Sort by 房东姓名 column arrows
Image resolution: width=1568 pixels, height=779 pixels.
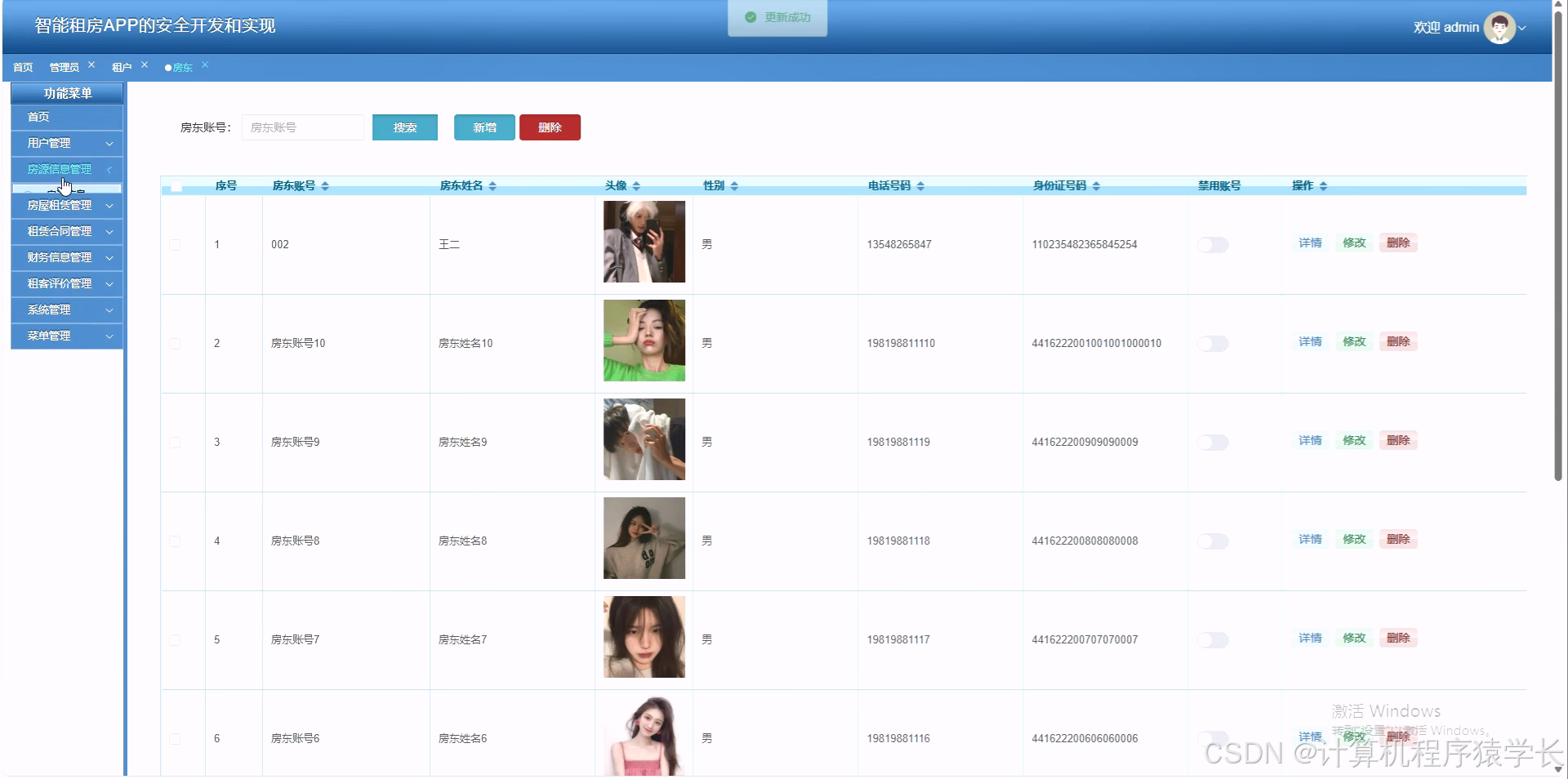tap(492, 186)
